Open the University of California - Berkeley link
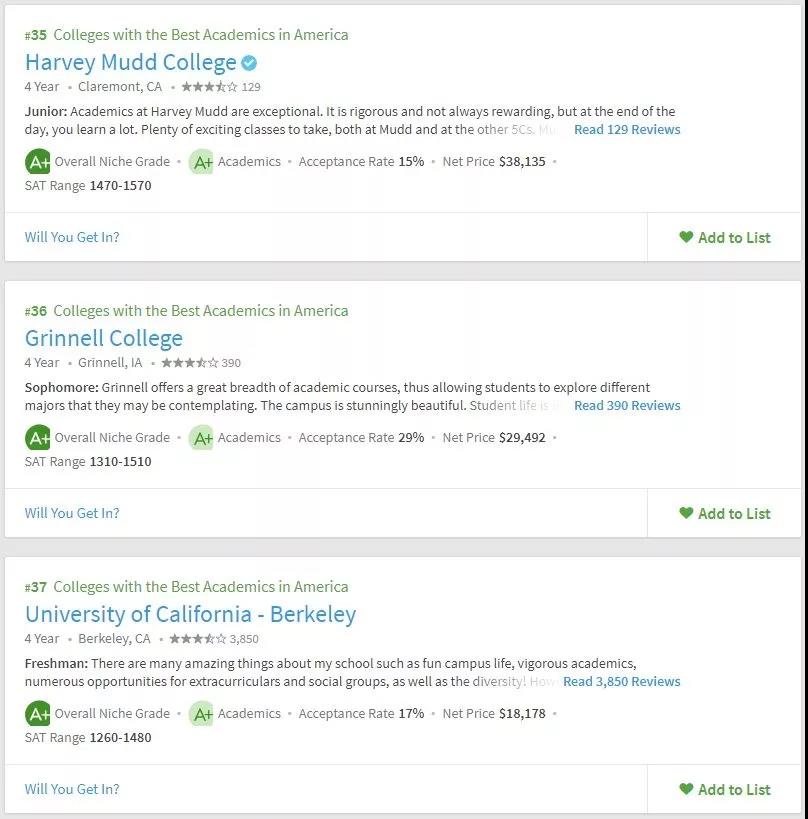The image size is (808, 819). 191,614
